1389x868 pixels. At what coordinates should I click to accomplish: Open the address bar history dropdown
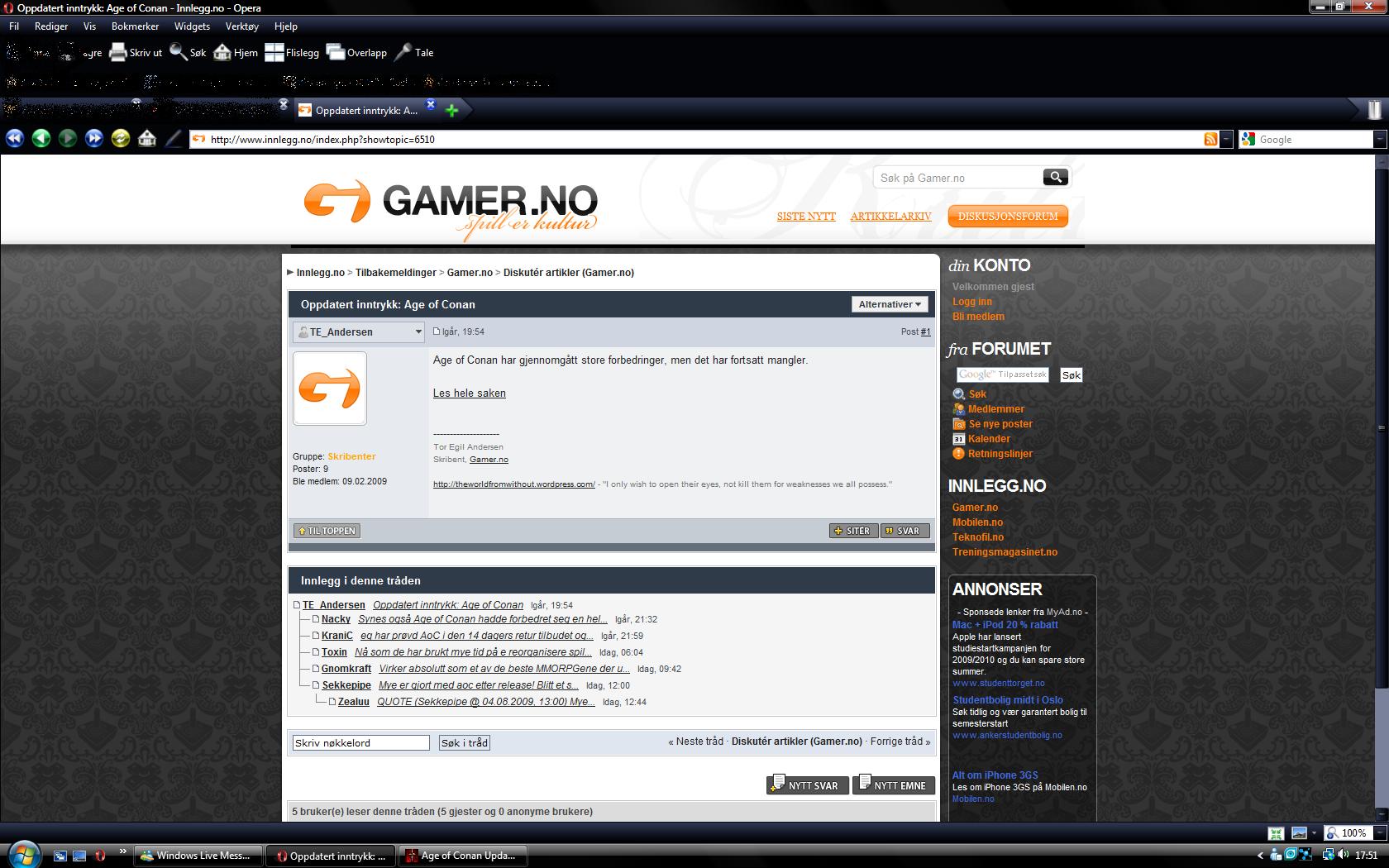1226,139
